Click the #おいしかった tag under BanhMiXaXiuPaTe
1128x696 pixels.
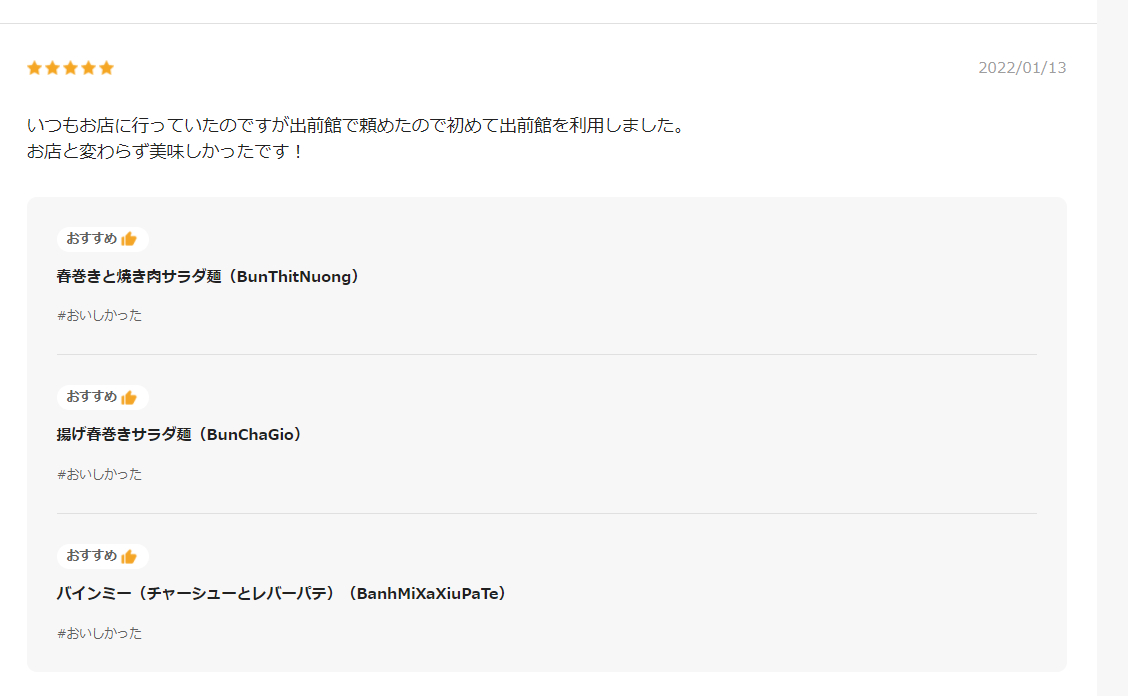tap(99, 633)
